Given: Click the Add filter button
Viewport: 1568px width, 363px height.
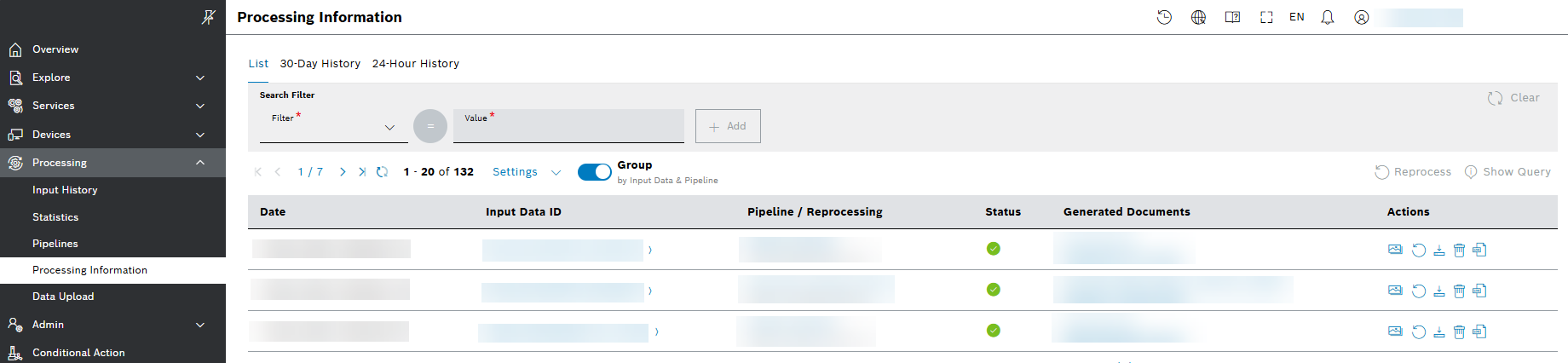Looking at the screenshot, I should [x=727, y=126].
